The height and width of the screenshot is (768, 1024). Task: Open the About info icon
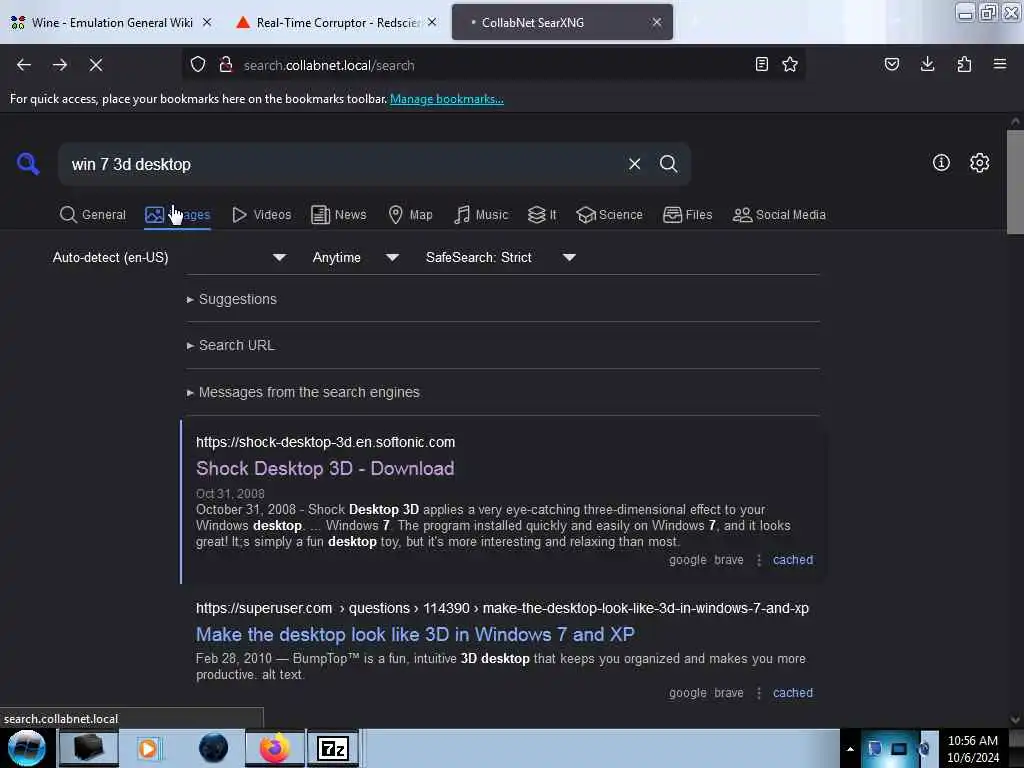pyautogui.click(x=941, y=163)
